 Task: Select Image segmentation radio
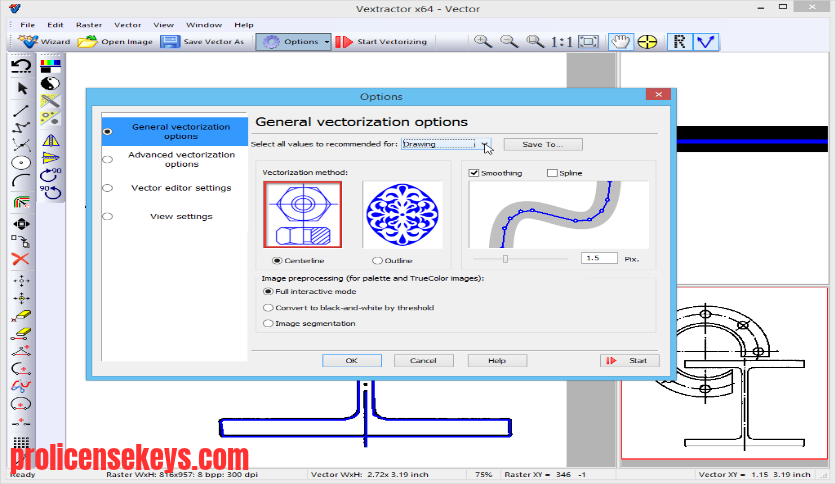tap(268, 324)
